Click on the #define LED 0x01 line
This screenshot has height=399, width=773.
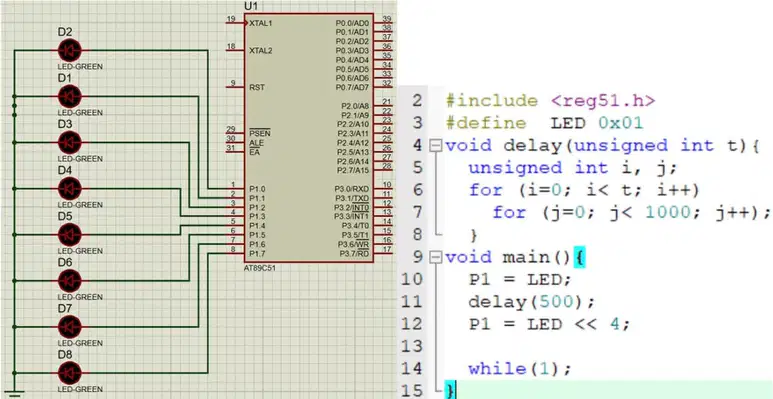click(545, 123)
